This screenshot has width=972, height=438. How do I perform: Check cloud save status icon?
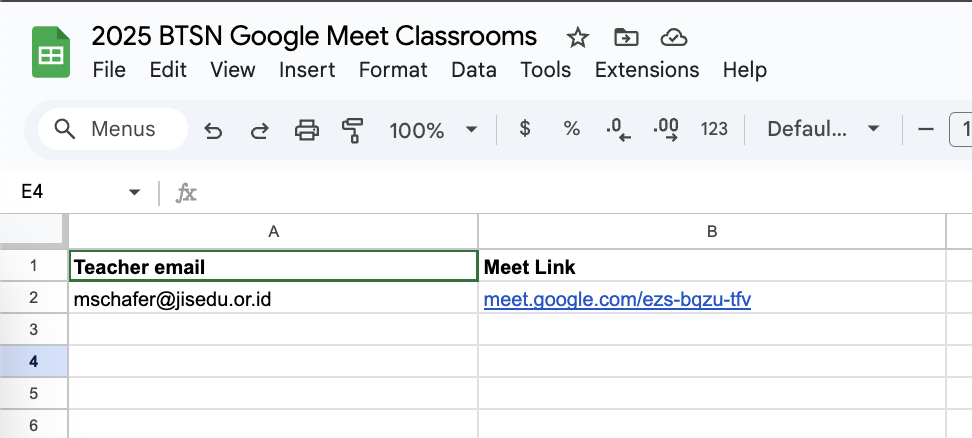[x=674, y=38]
